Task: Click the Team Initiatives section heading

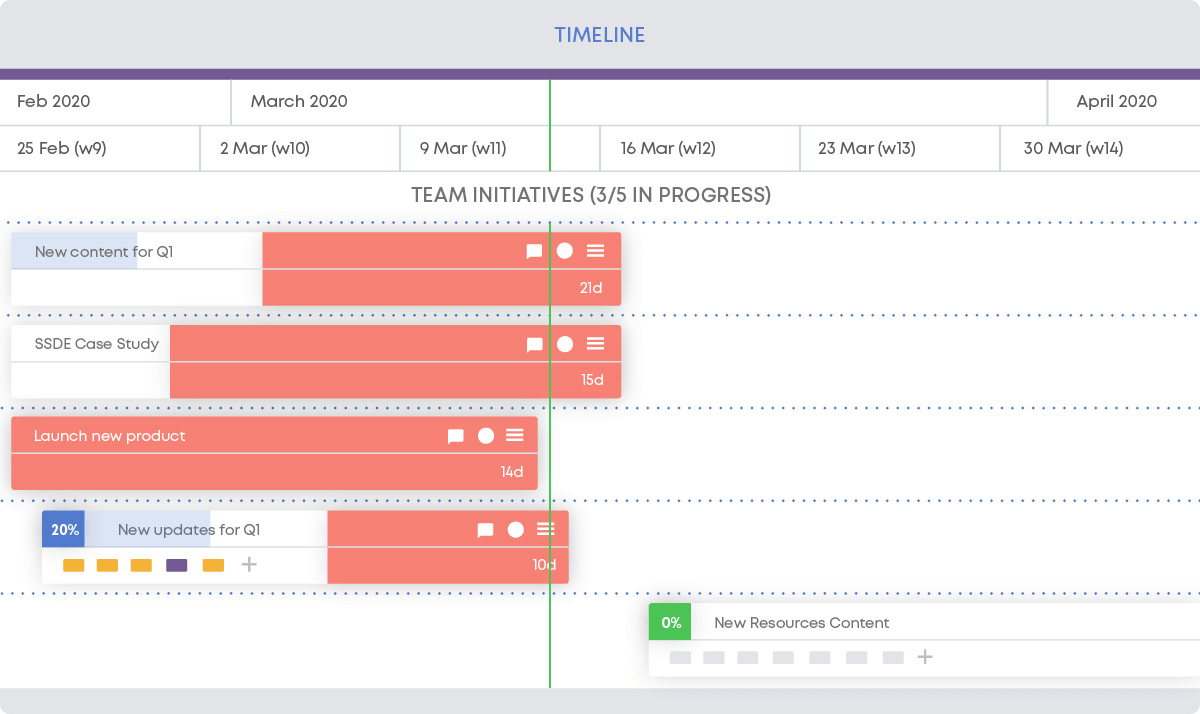Action: click(x=591, y=195)
